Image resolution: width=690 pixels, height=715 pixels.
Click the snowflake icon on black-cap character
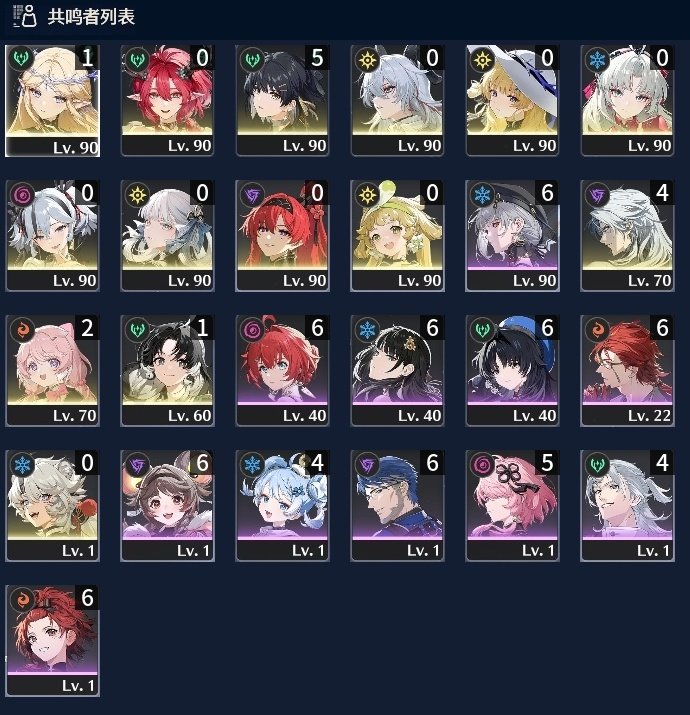482,195
